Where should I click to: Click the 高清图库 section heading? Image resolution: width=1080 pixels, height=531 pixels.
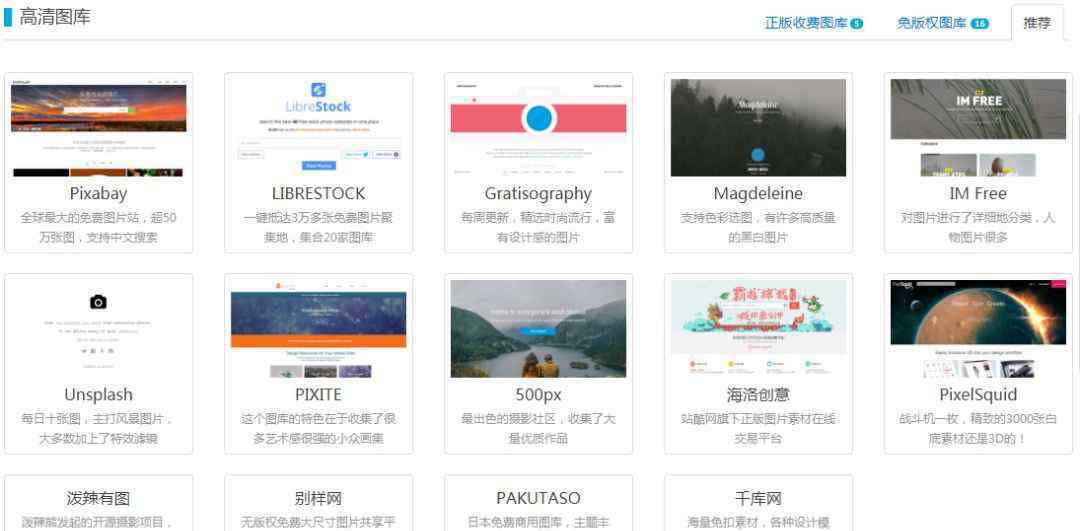pyautogui.click(x=55, y=17)
